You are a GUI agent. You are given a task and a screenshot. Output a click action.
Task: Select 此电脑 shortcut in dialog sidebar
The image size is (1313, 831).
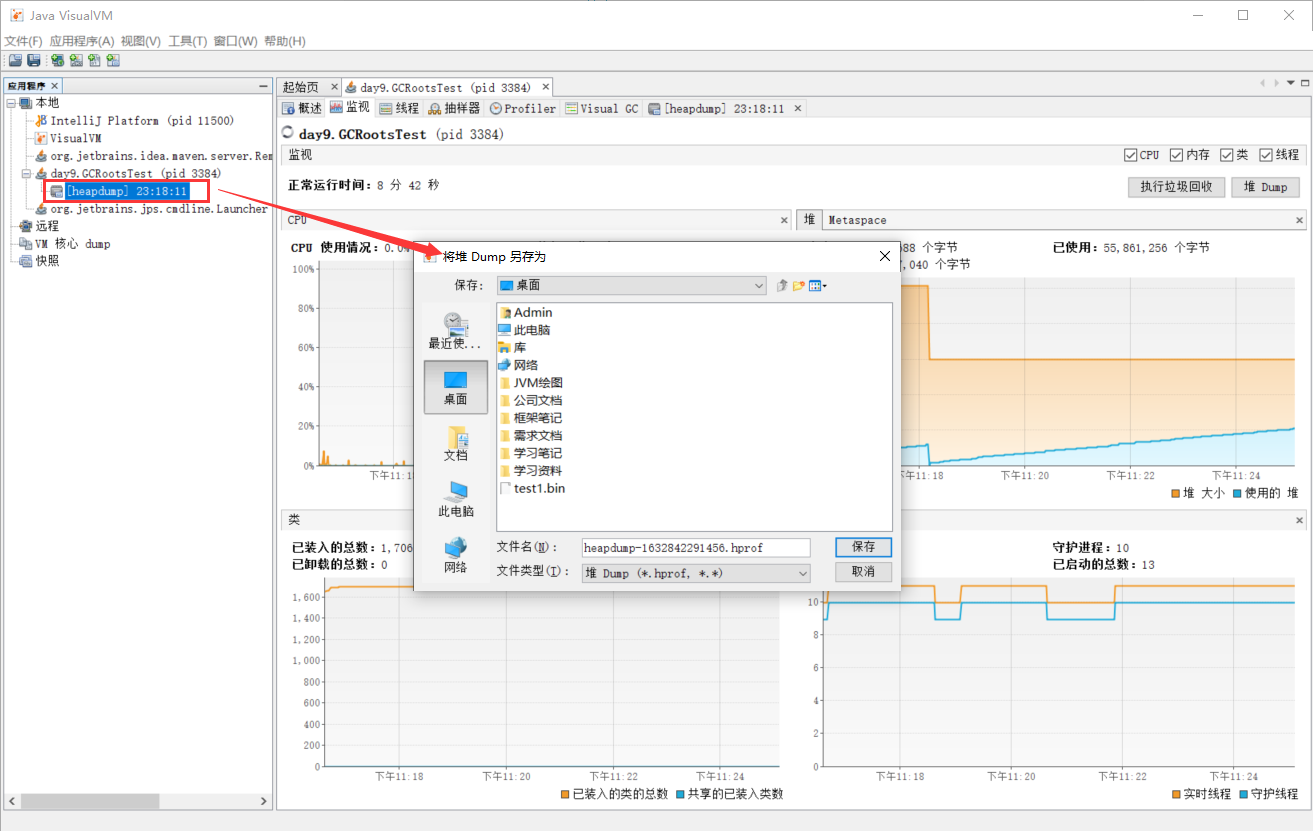coord(455,499)
